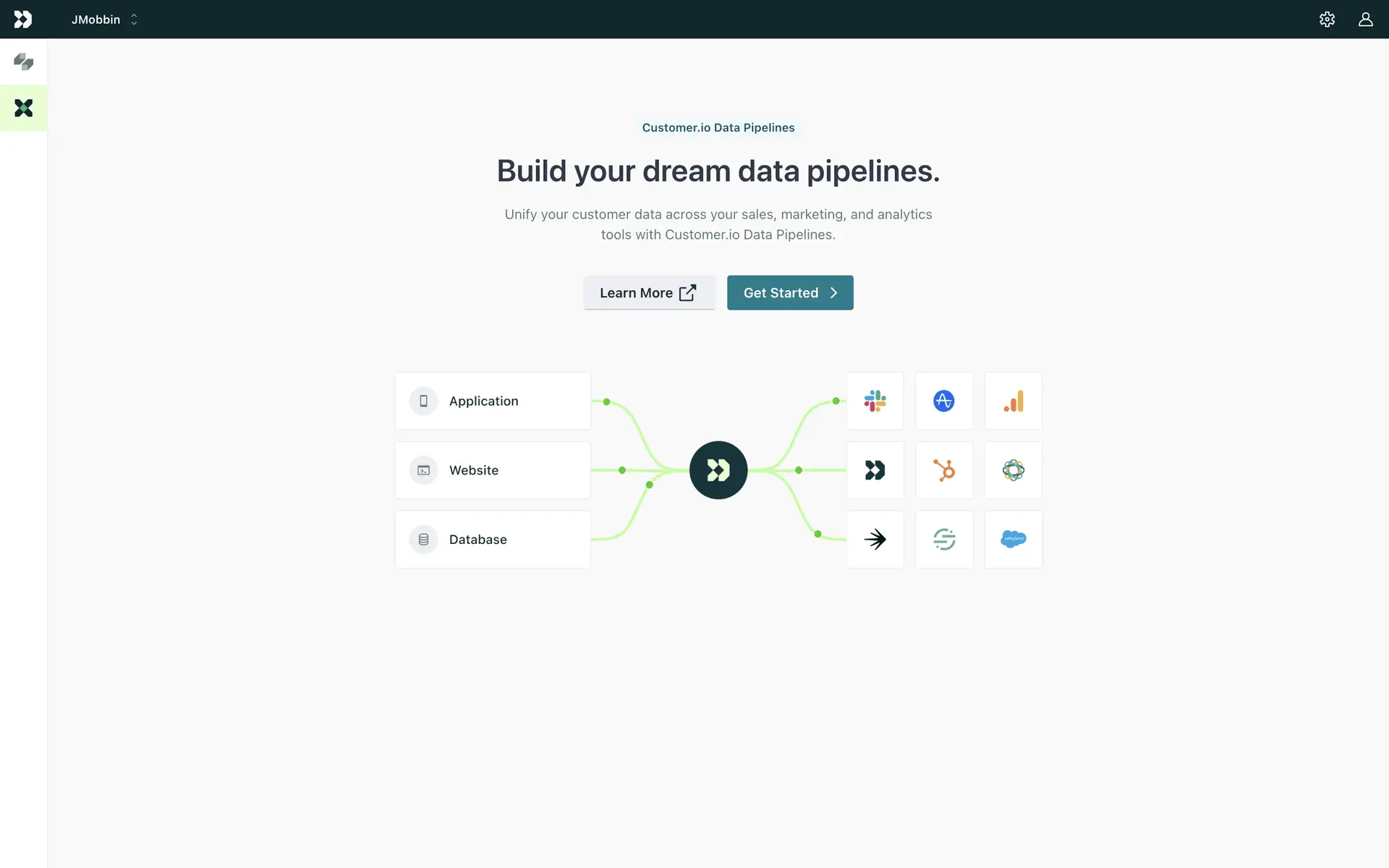Click the HubSpot destination tile
This screenshot has height=868, width=1389.
944,470
